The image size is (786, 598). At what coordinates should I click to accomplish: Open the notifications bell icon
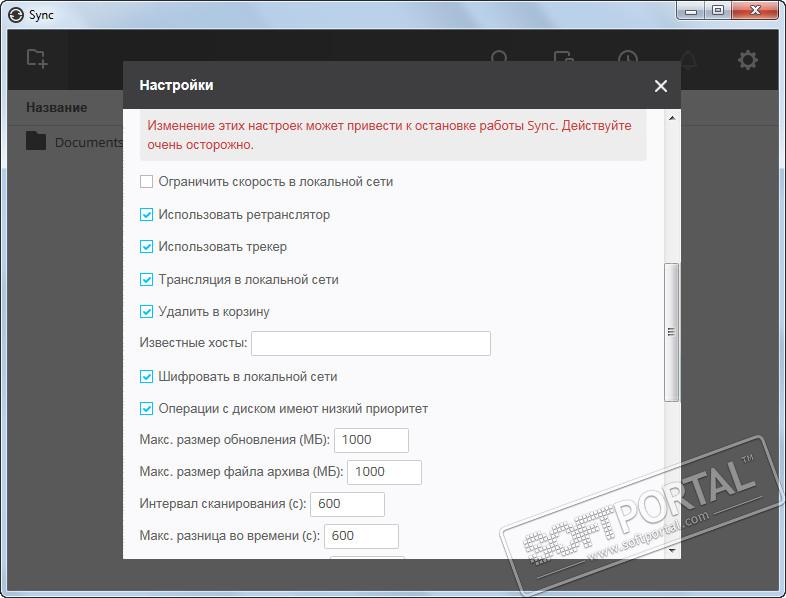(x=689, y=59)
